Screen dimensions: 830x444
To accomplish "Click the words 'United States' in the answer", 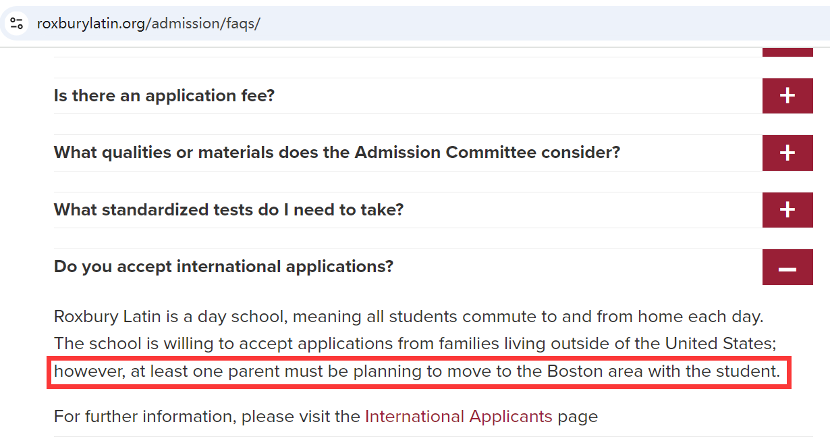I will (x=720, y=343).
